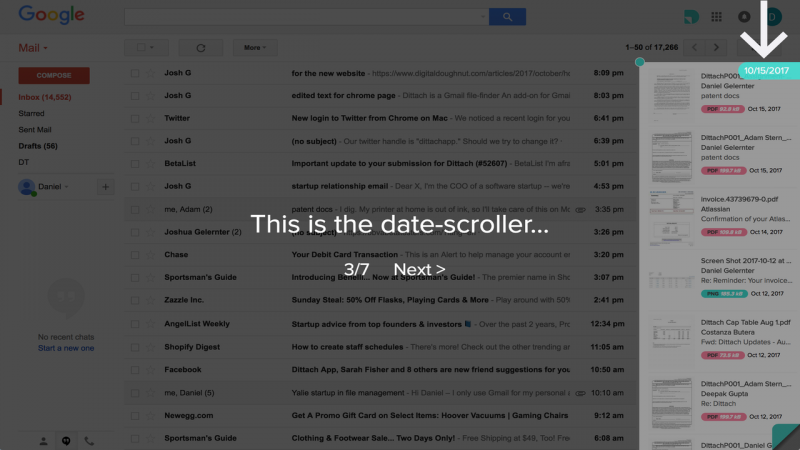Select Zazzle Inc. email checkbox
The image size is (800, 450).
click(135, 300)
